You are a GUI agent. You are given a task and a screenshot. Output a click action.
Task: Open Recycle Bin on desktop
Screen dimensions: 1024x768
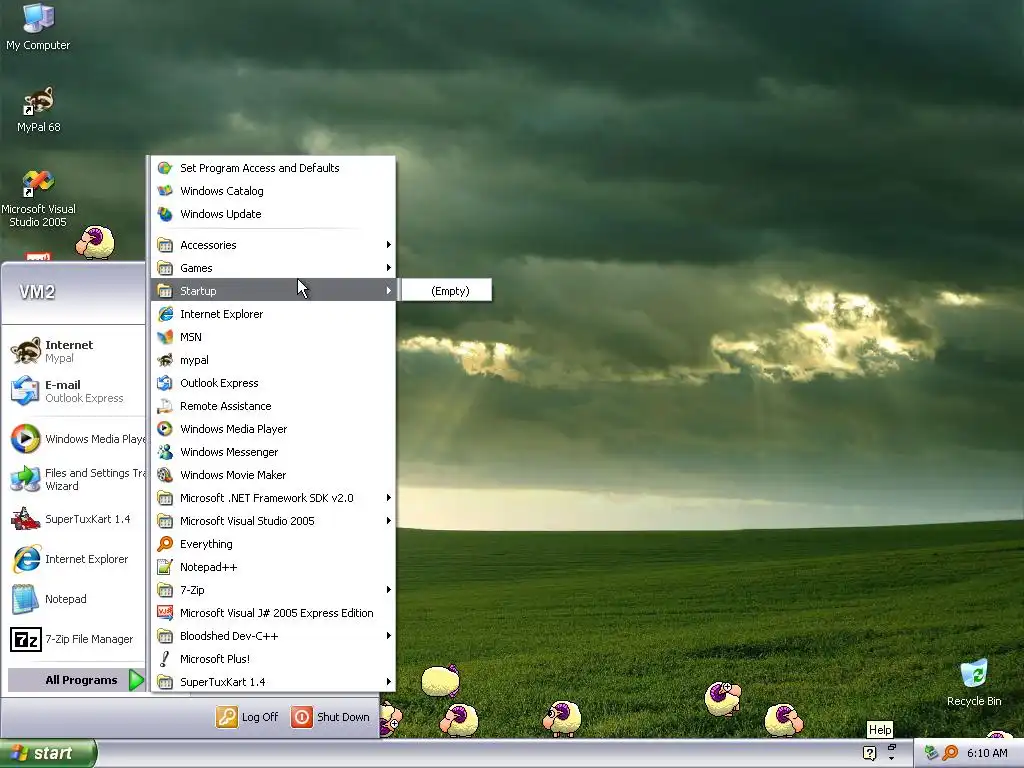974,683
